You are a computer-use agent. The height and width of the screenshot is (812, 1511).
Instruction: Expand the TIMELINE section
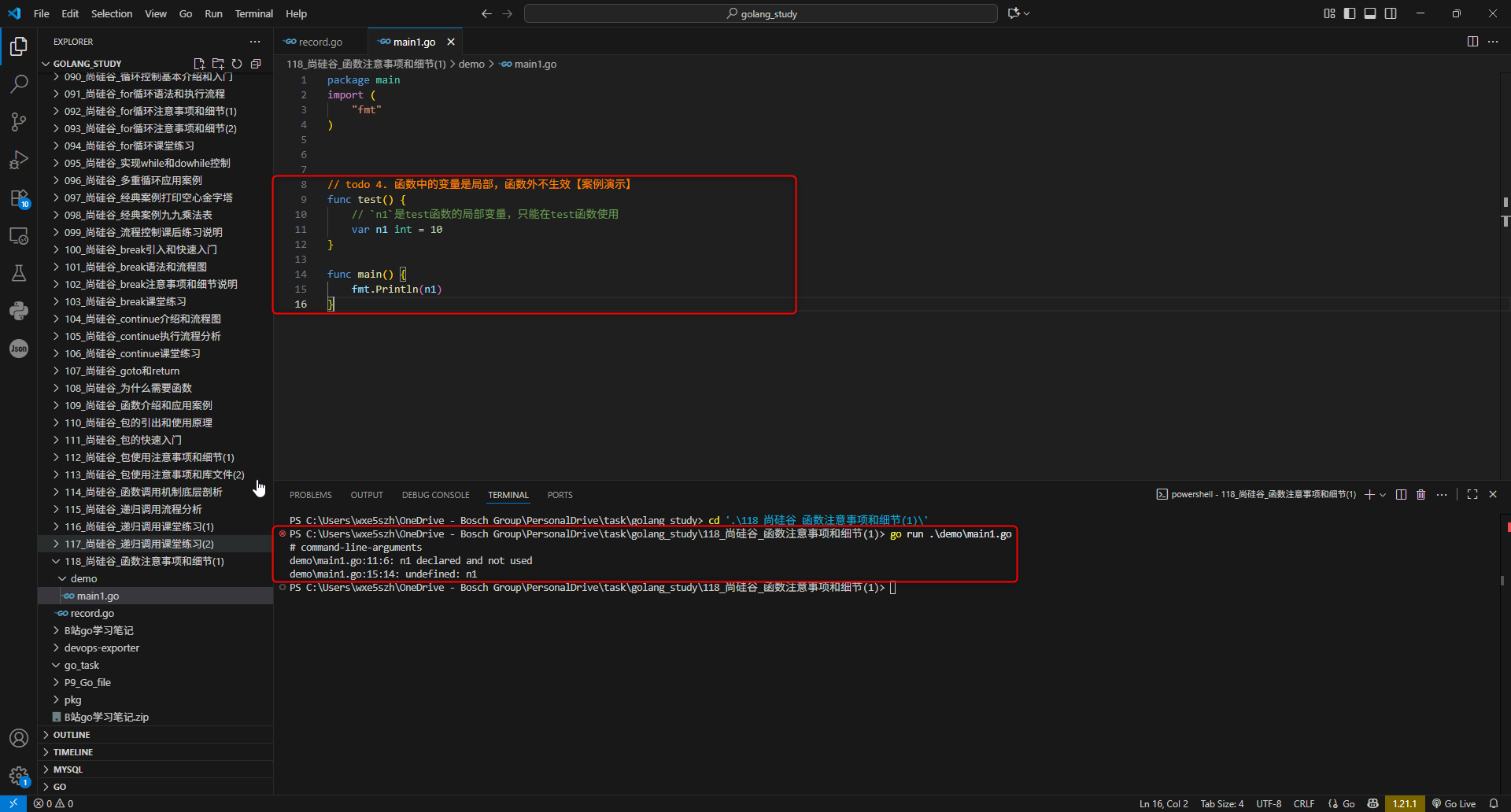156,752
